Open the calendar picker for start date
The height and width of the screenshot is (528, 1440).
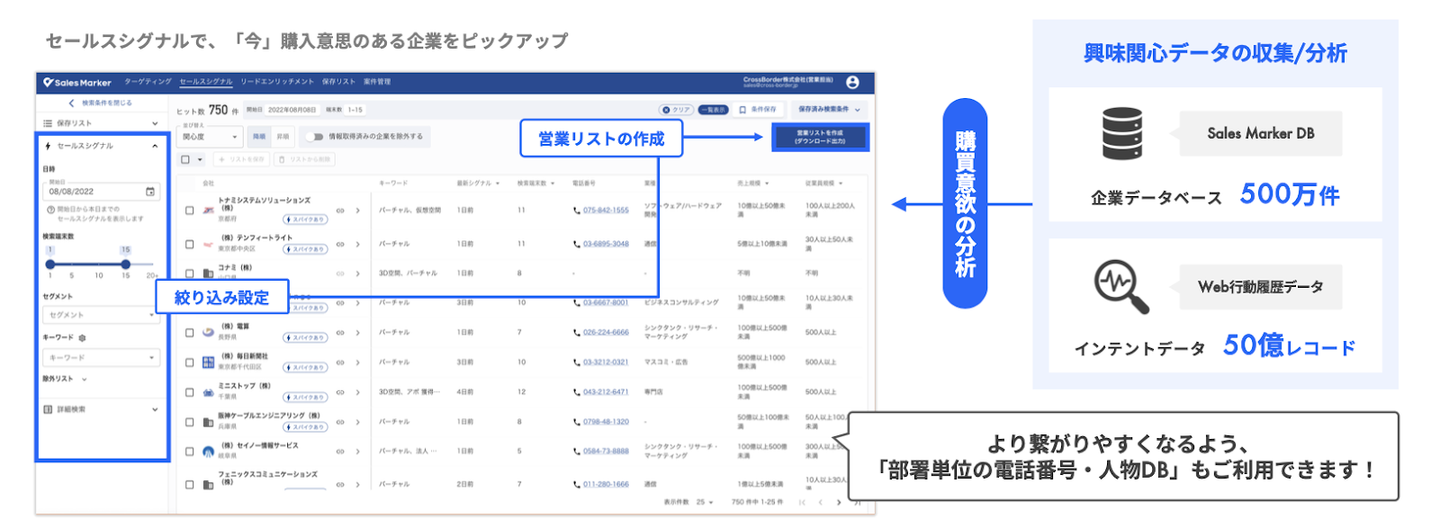coord(150,191)
